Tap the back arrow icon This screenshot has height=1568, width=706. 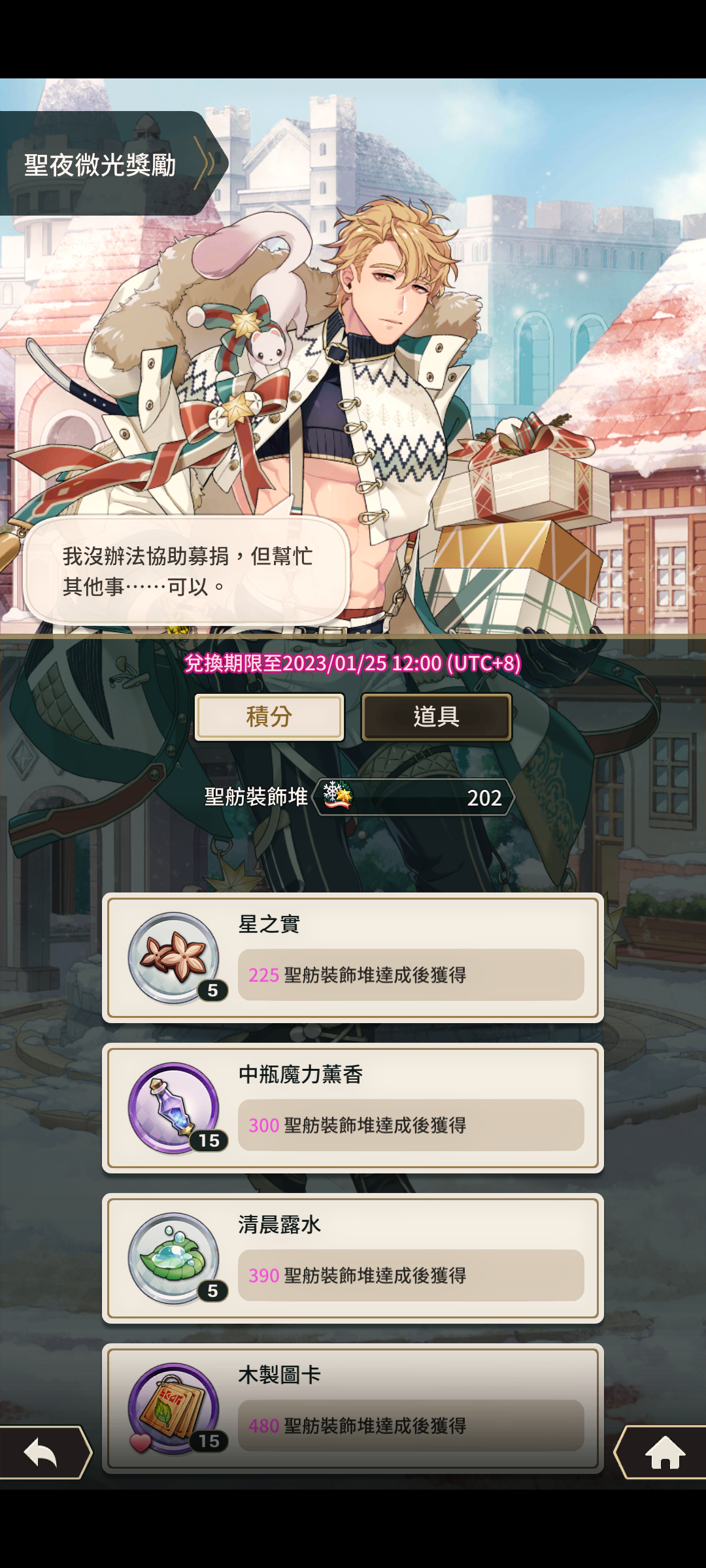pyautogui.click(x=42, y=1452)
